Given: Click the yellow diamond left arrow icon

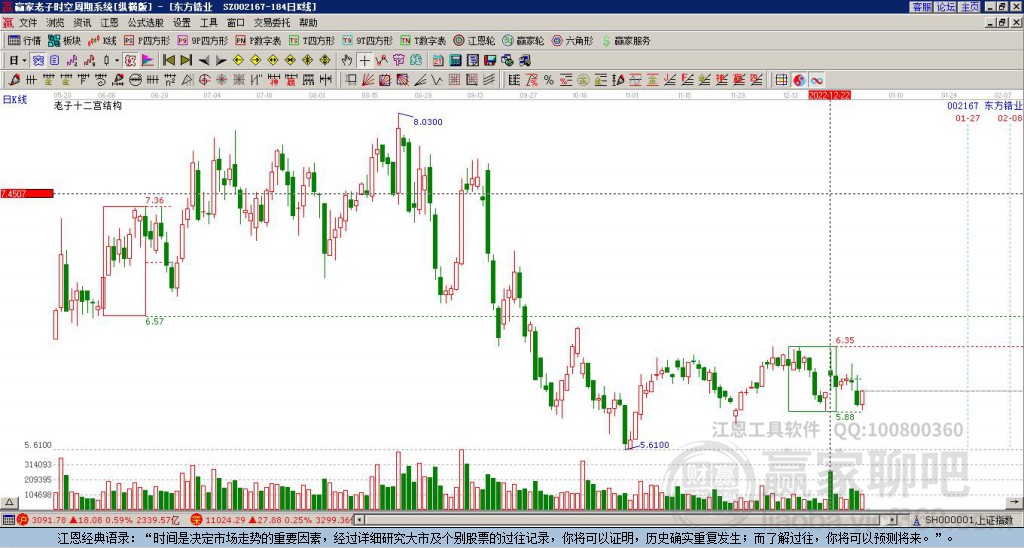Looking at the screenshot, I should (x=238, y=61).
